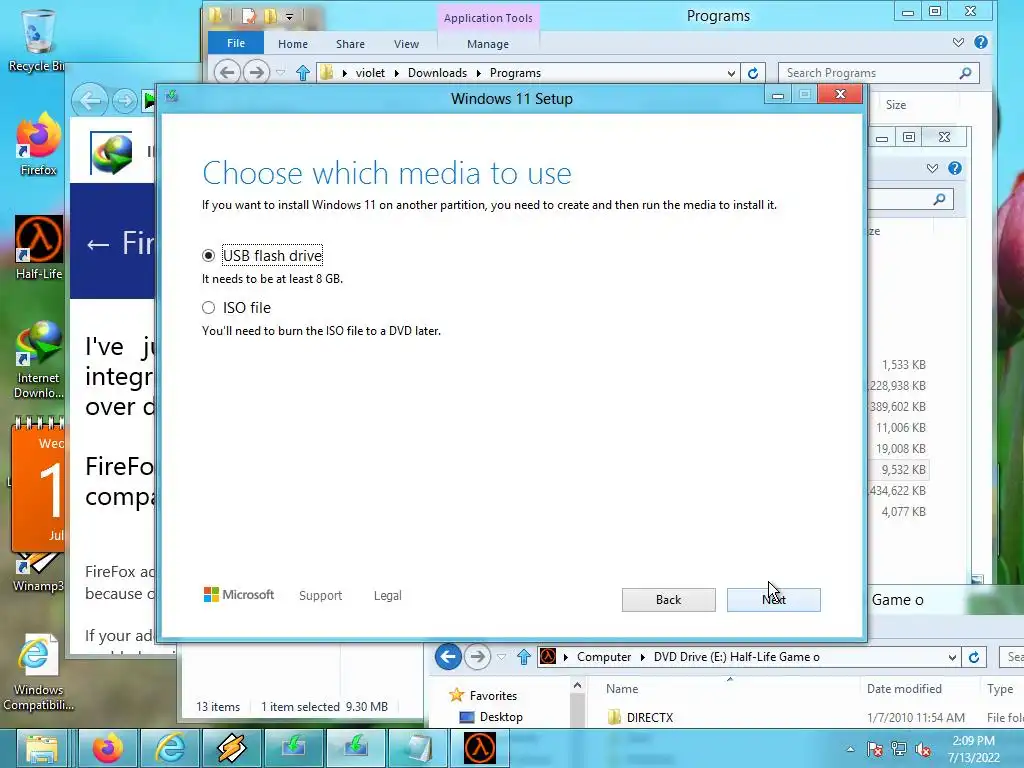Click the Computer breadcrumb in DVD window

(603, 656)
